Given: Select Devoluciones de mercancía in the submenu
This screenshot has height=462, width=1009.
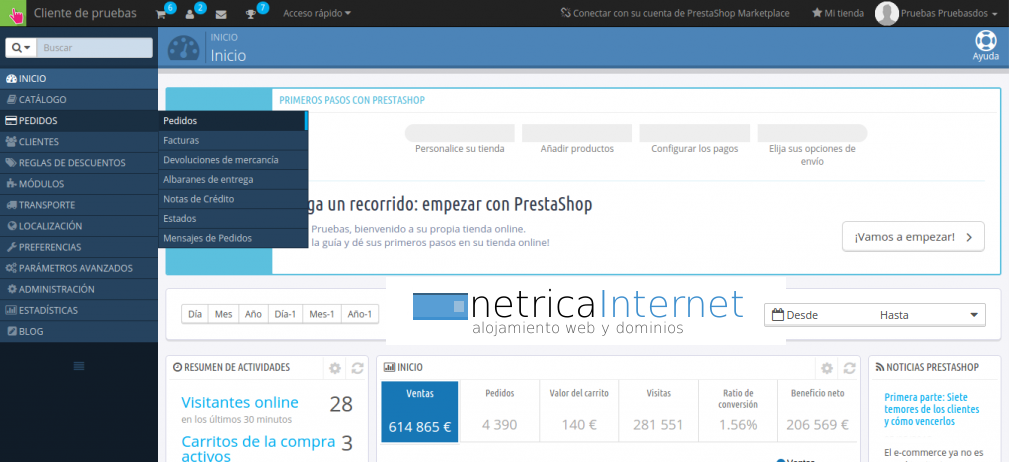Looking at the screenshot, I should (233, 160).
